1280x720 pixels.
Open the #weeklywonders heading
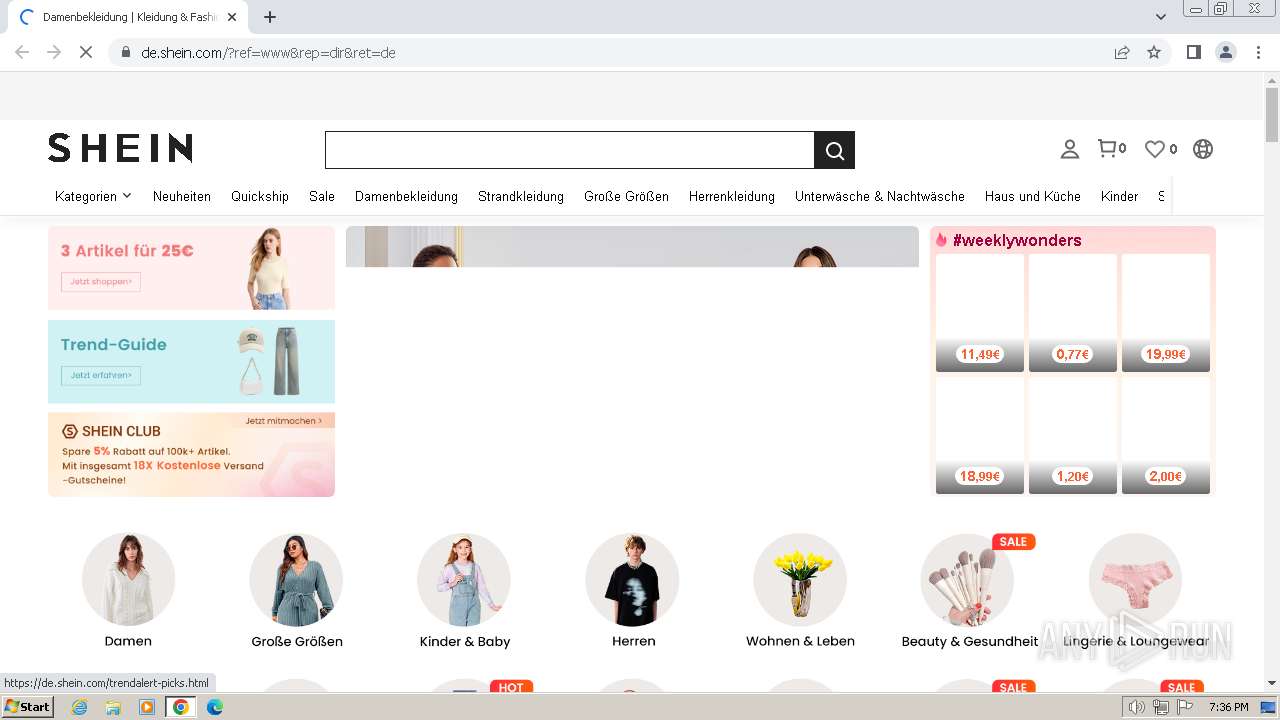pyautogui.click(x=1017, y=240)
